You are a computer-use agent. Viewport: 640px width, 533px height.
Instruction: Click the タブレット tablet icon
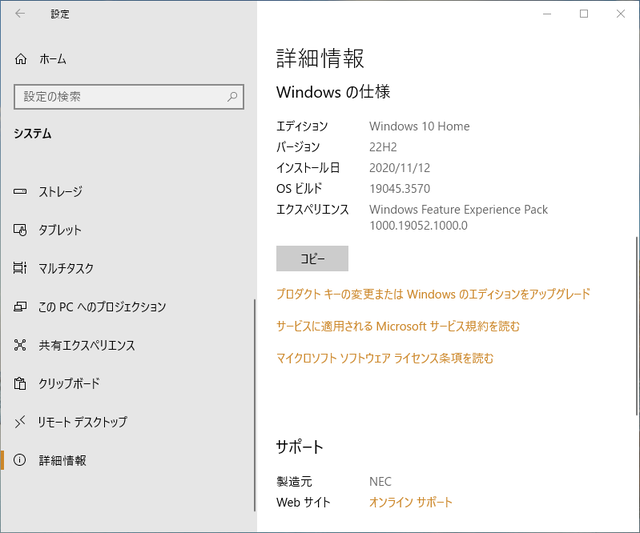coord(20,230)
